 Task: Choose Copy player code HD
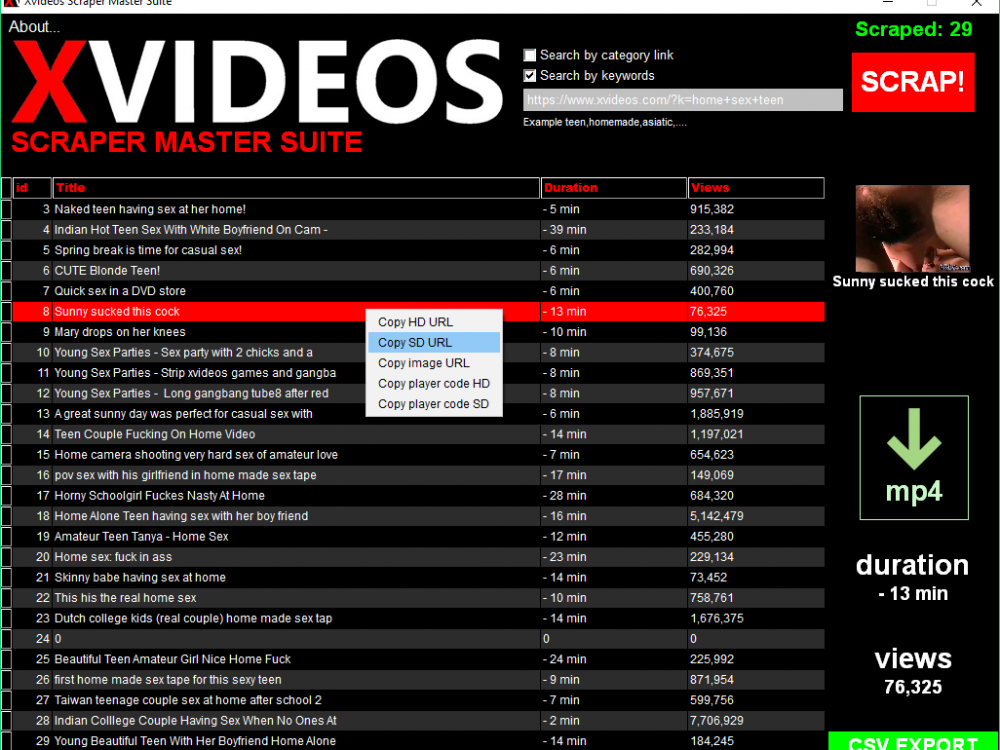point(434,383)
